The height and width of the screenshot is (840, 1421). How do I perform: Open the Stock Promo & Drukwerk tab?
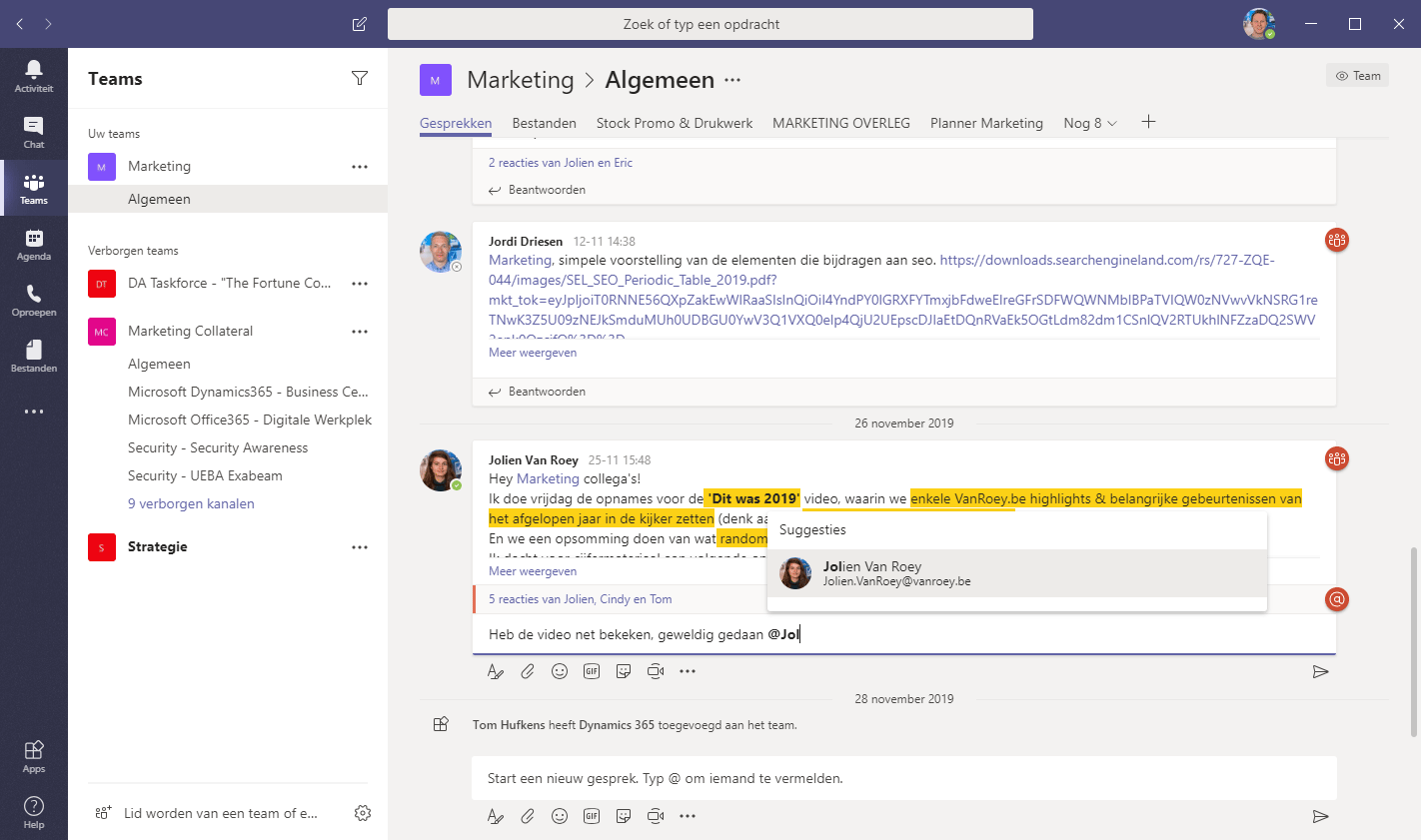point(675,123)
